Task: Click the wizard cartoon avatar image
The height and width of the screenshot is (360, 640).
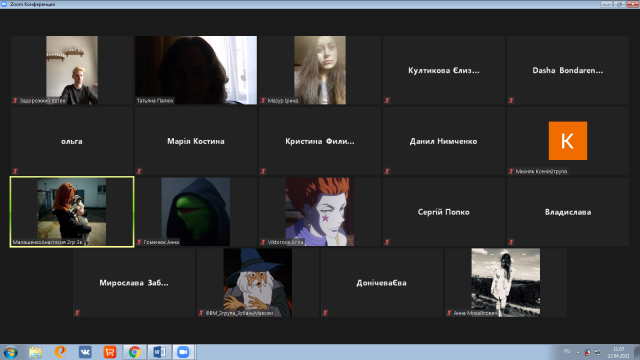Action: click(x=258, y=282)
